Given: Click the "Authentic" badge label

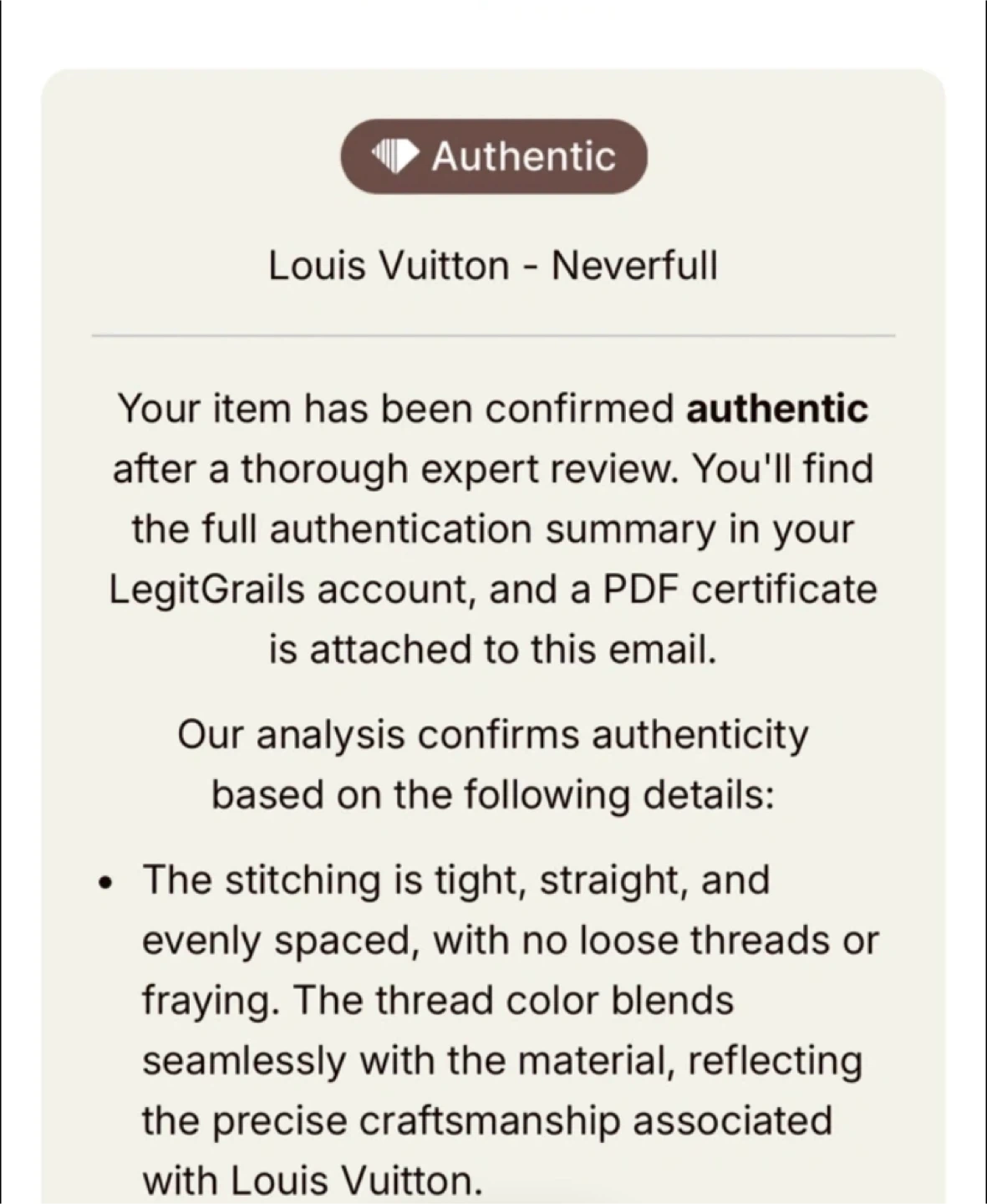Looking at the screenshot, I should pos(523,156).
